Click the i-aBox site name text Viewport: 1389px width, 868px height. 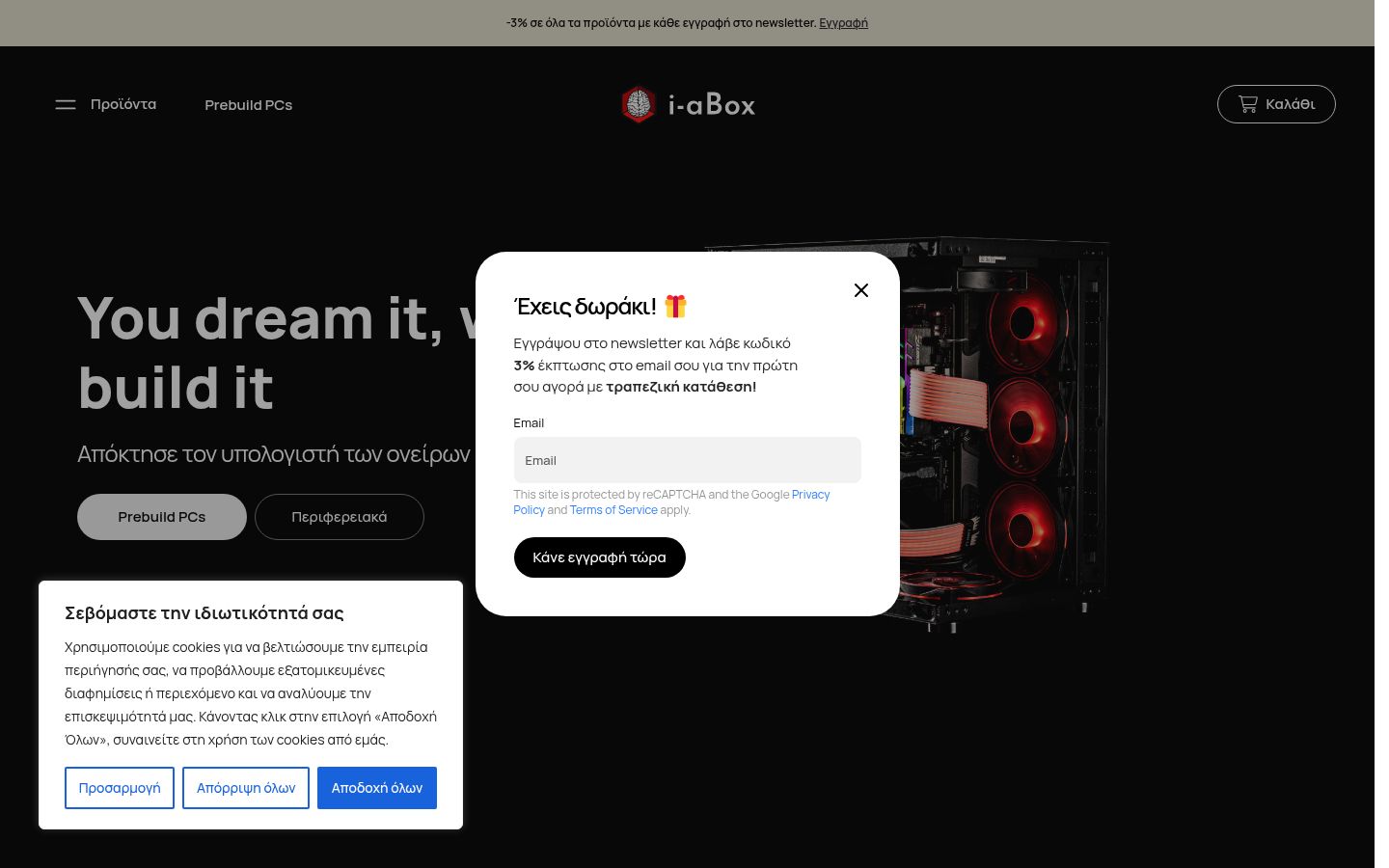[712, 104]
